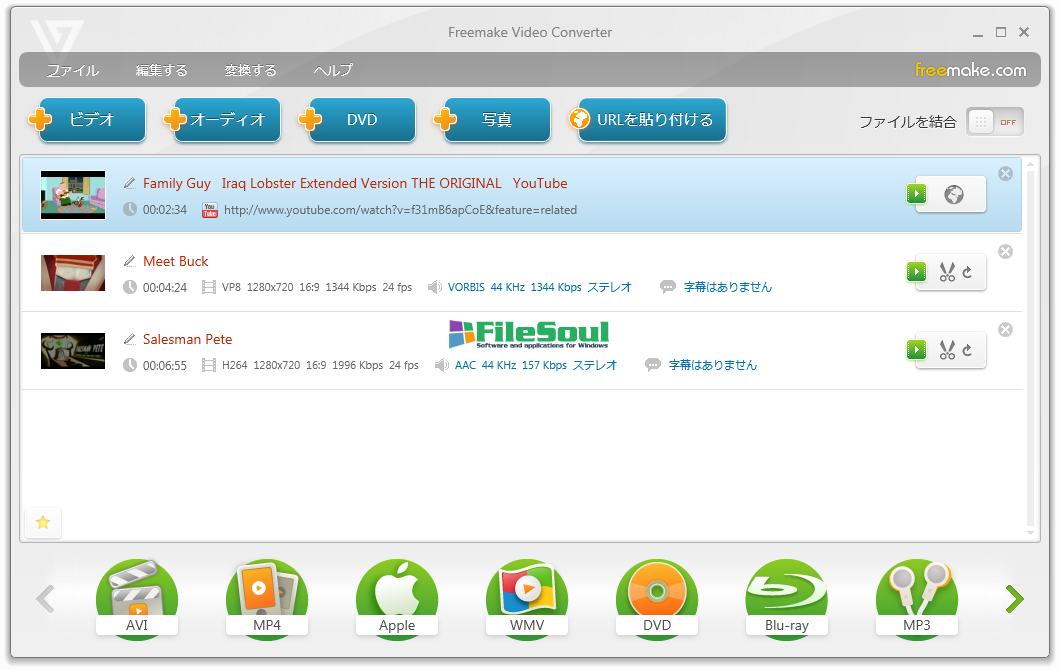Remove Meet Buck from the list

(x=1006, y=252)
